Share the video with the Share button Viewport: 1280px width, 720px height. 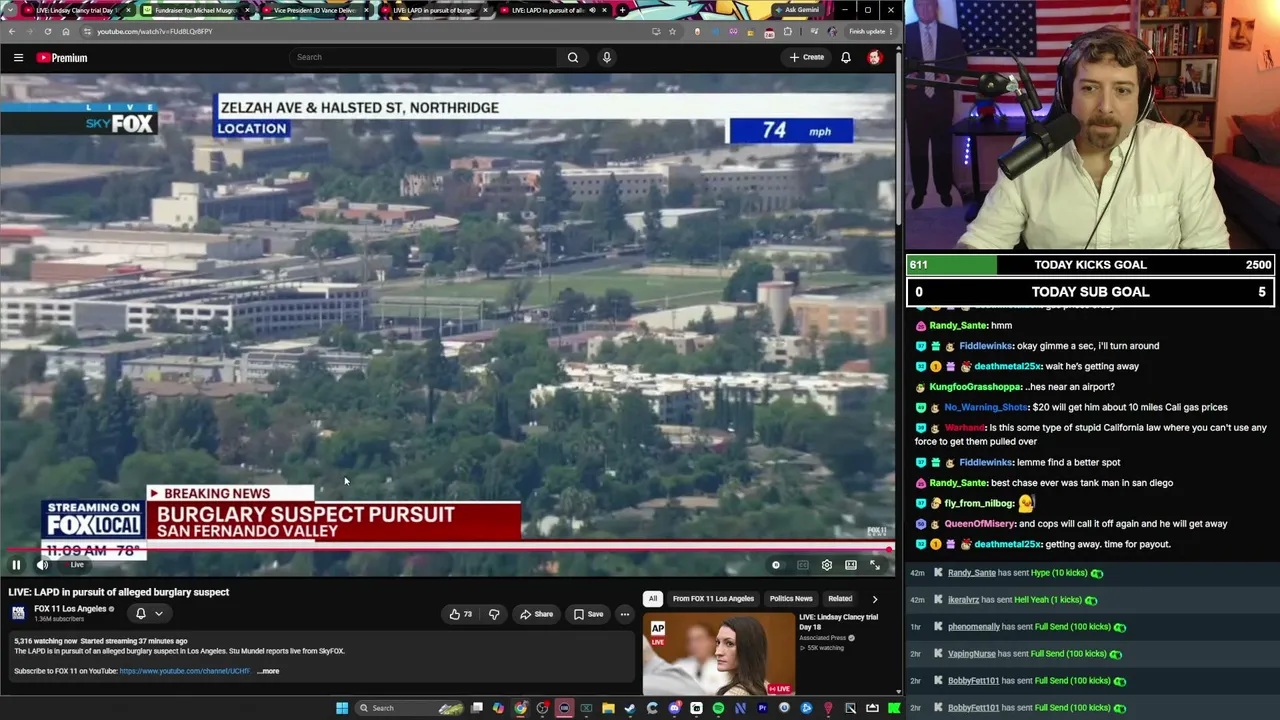537,614
